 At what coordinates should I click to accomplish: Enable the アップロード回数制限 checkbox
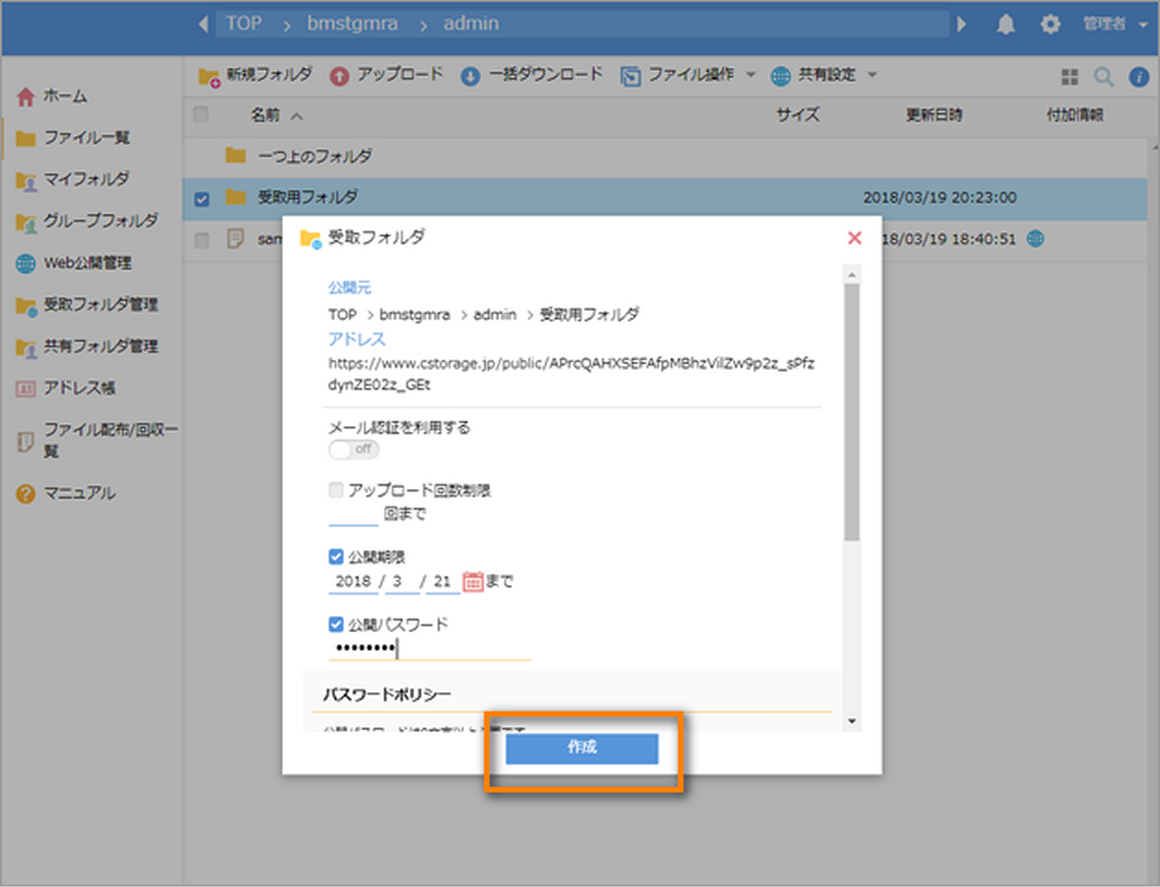point(335,489)
